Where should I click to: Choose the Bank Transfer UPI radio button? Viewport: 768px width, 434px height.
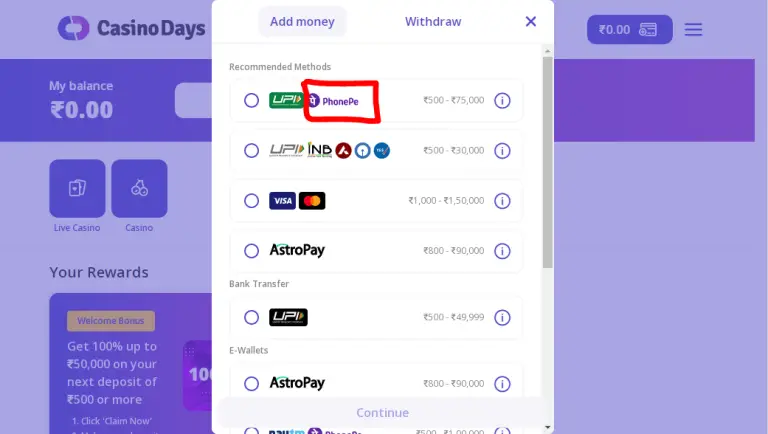click(x=252, y=317)
